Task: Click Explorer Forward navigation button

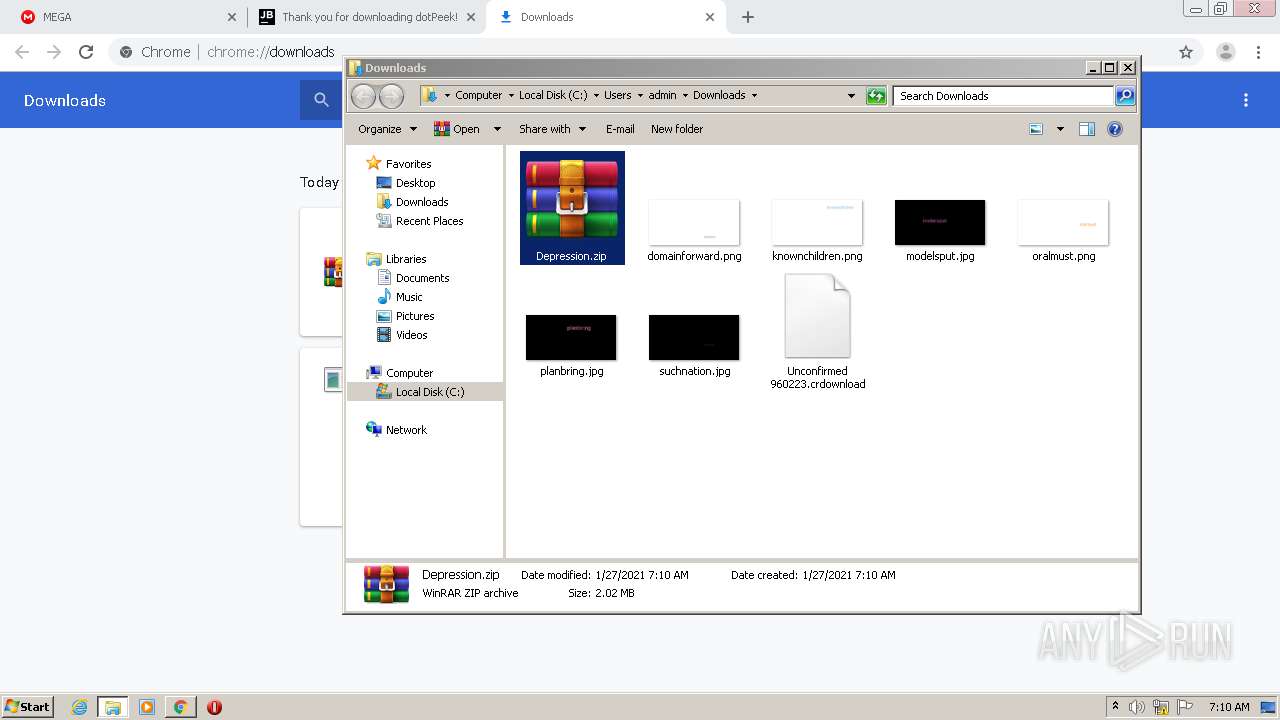Action: coord(391,96)
